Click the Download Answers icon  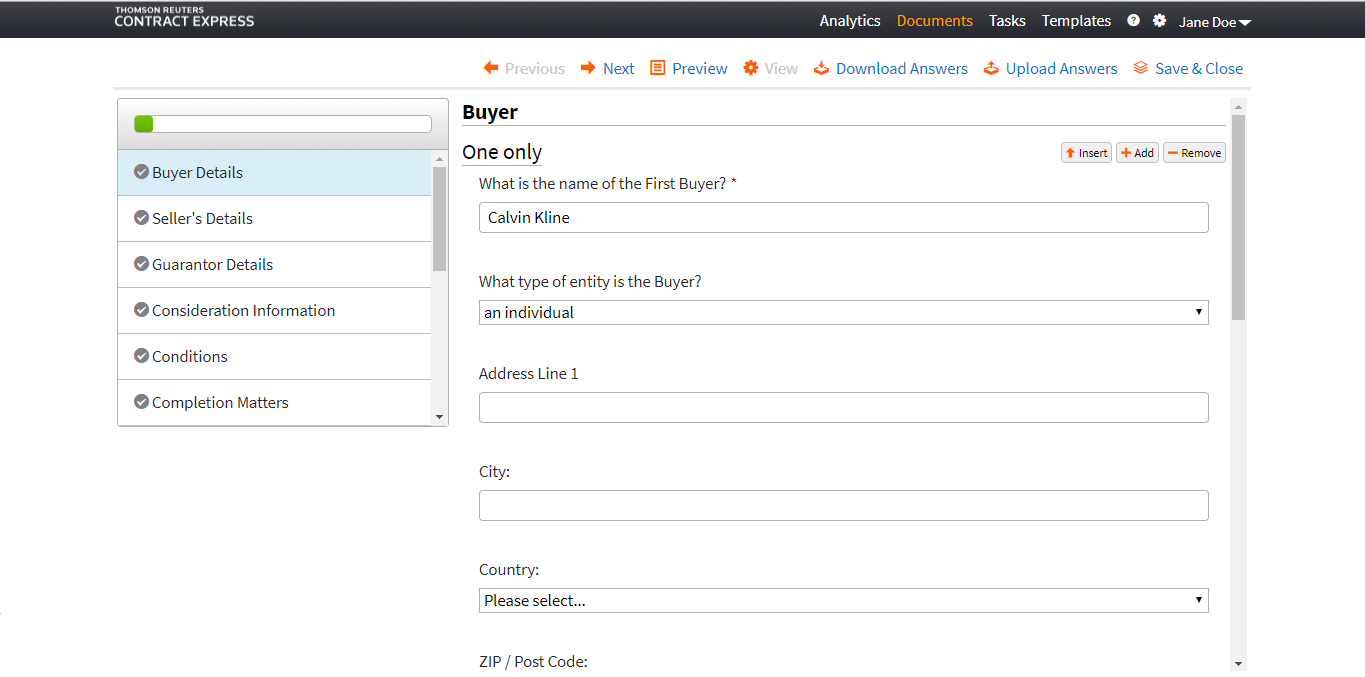821,68
